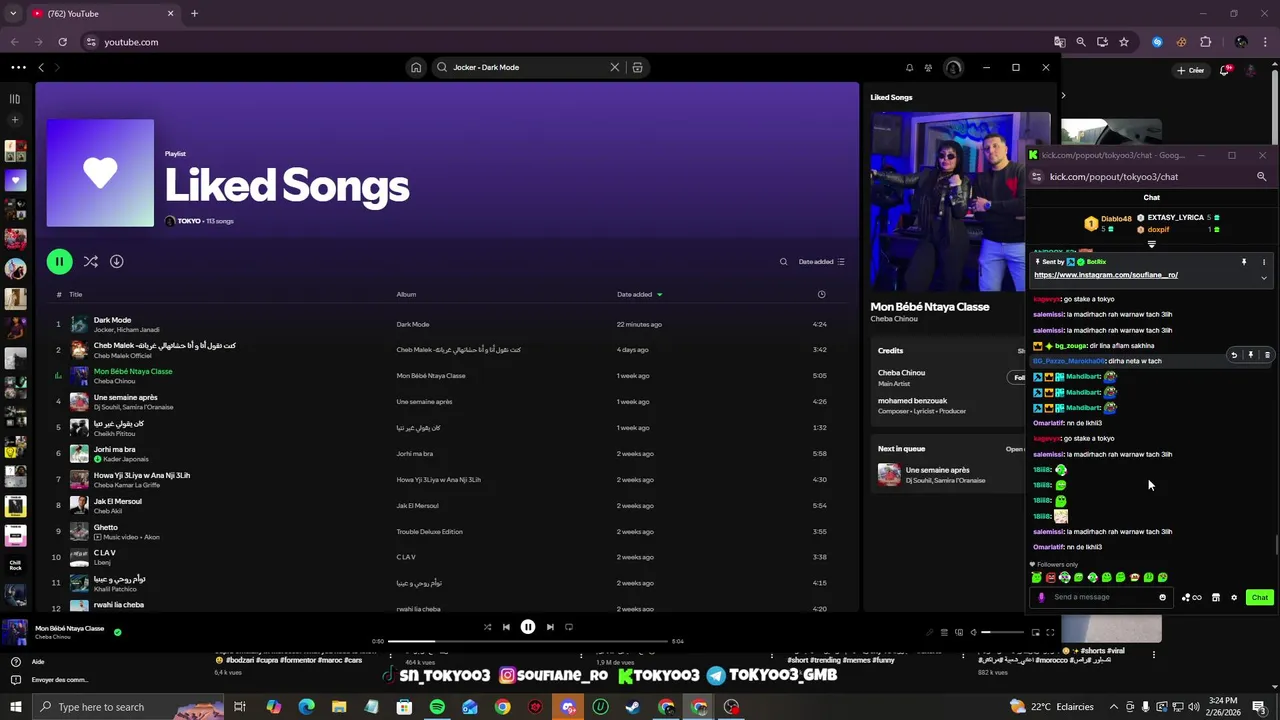The height and width of the screenshot is (720, 1280).
Task: Click YouTube Créer button
Action: (1190, 70)
